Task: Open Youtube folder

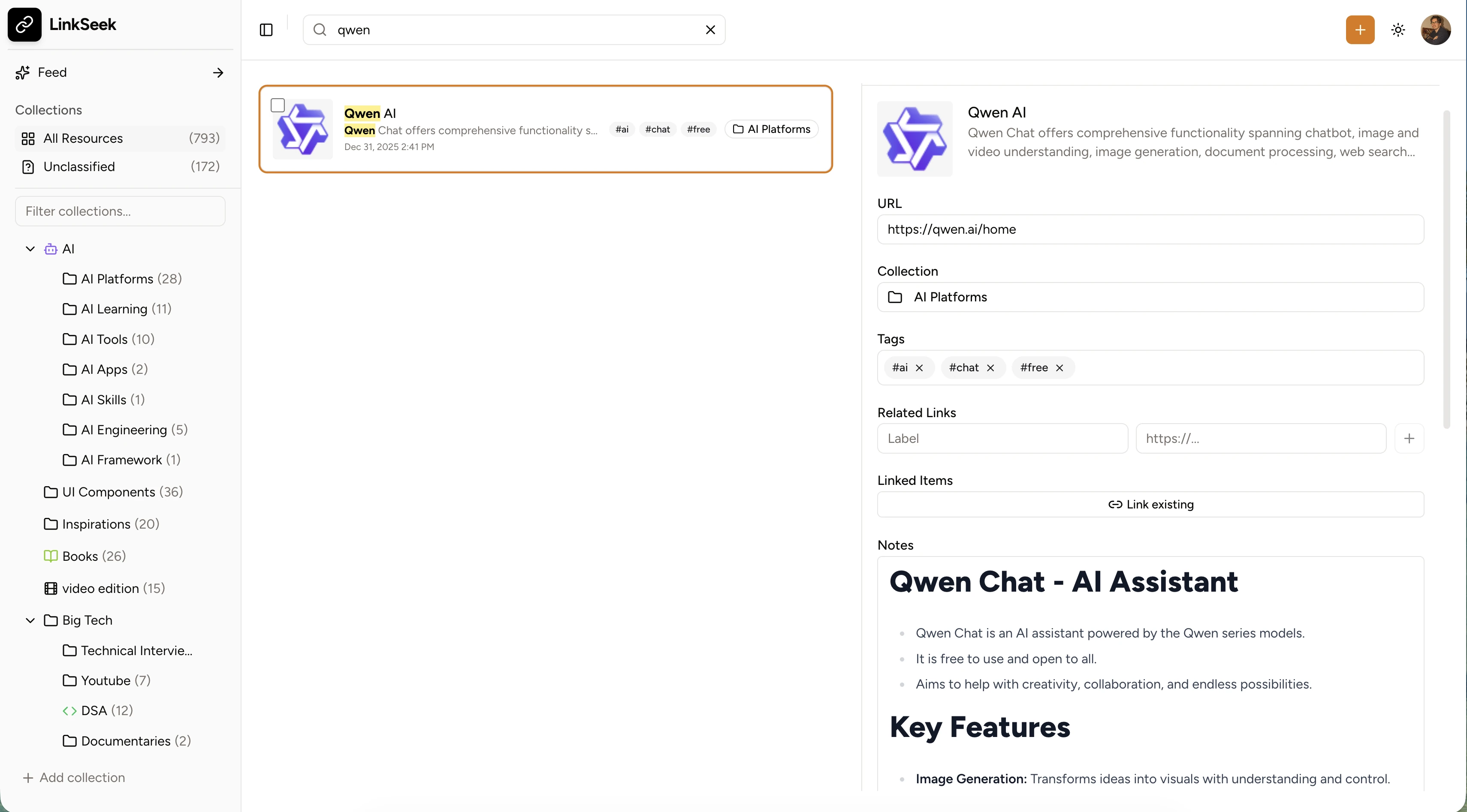Action: pyautogui.click(x=106, y=680)
